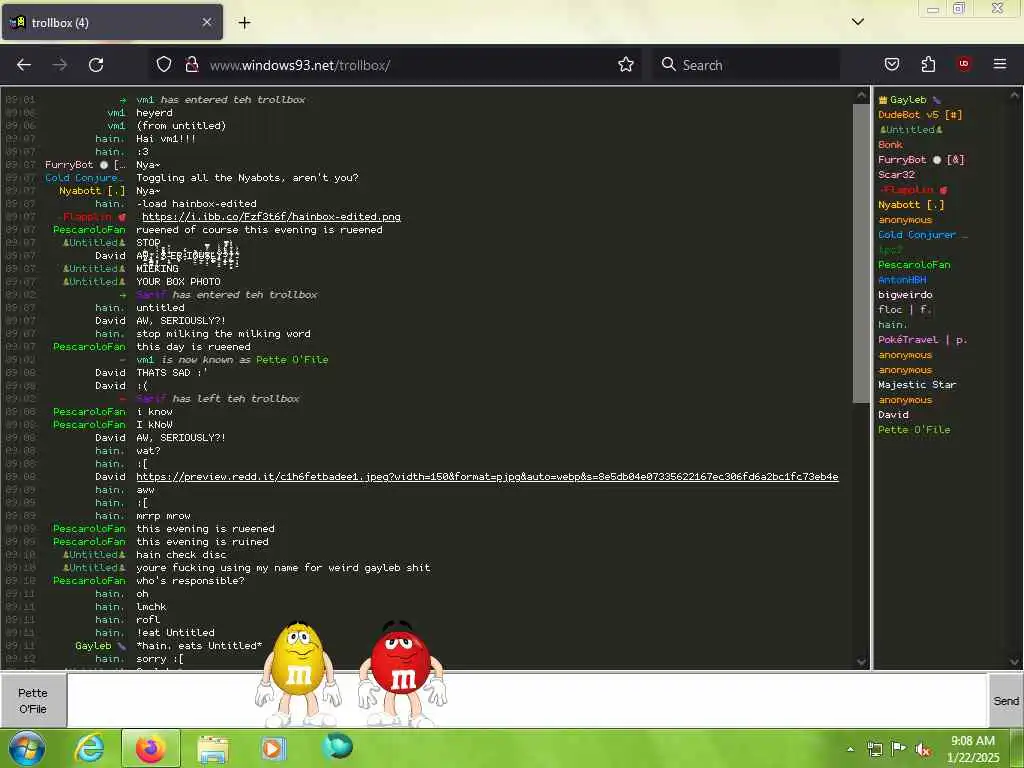The image size is (1024, 768).
Task: Select Nyabott [.] in the user list
Action: (911, 205)
